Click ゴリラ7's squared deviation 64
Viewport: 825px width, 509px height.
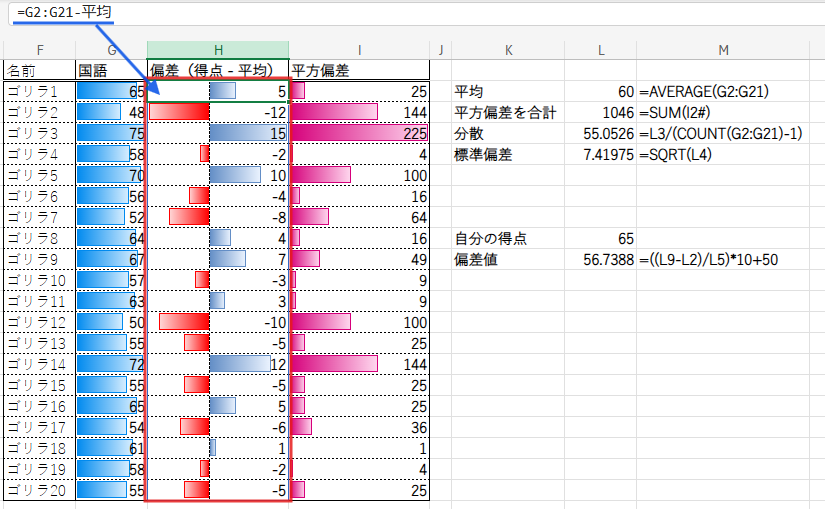pos(359,217)
